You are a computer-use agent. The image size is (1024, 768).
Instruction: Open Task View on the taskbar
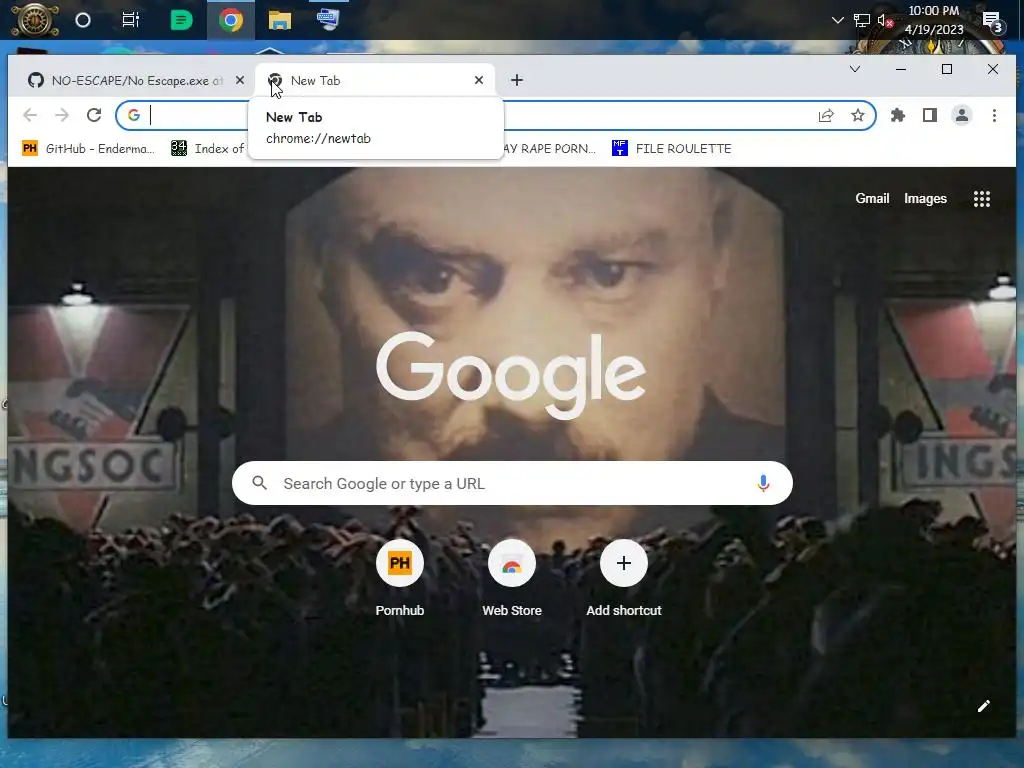click(131, 20)
